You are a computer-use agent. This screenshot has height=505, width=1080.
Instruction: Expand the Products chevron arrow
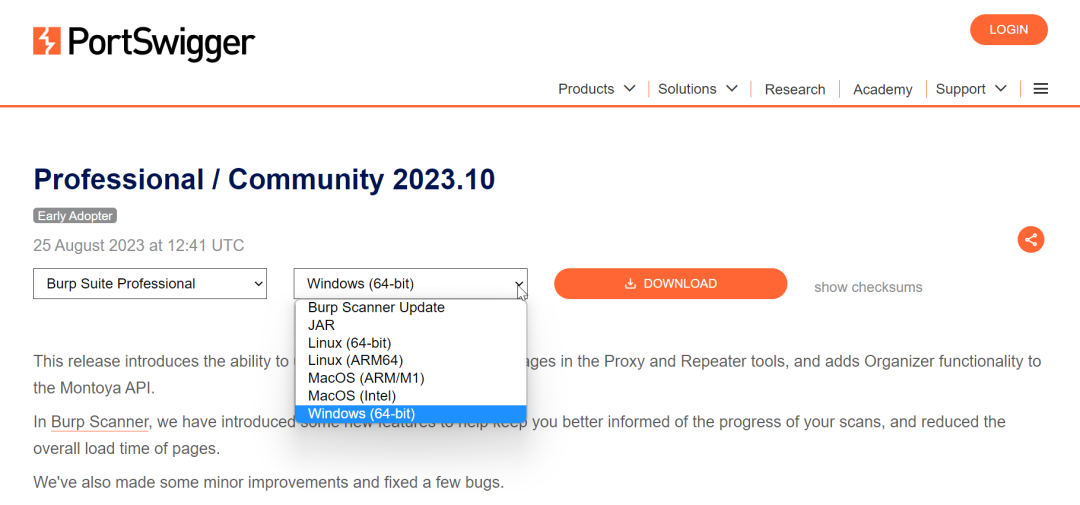[x=629, y=89]
